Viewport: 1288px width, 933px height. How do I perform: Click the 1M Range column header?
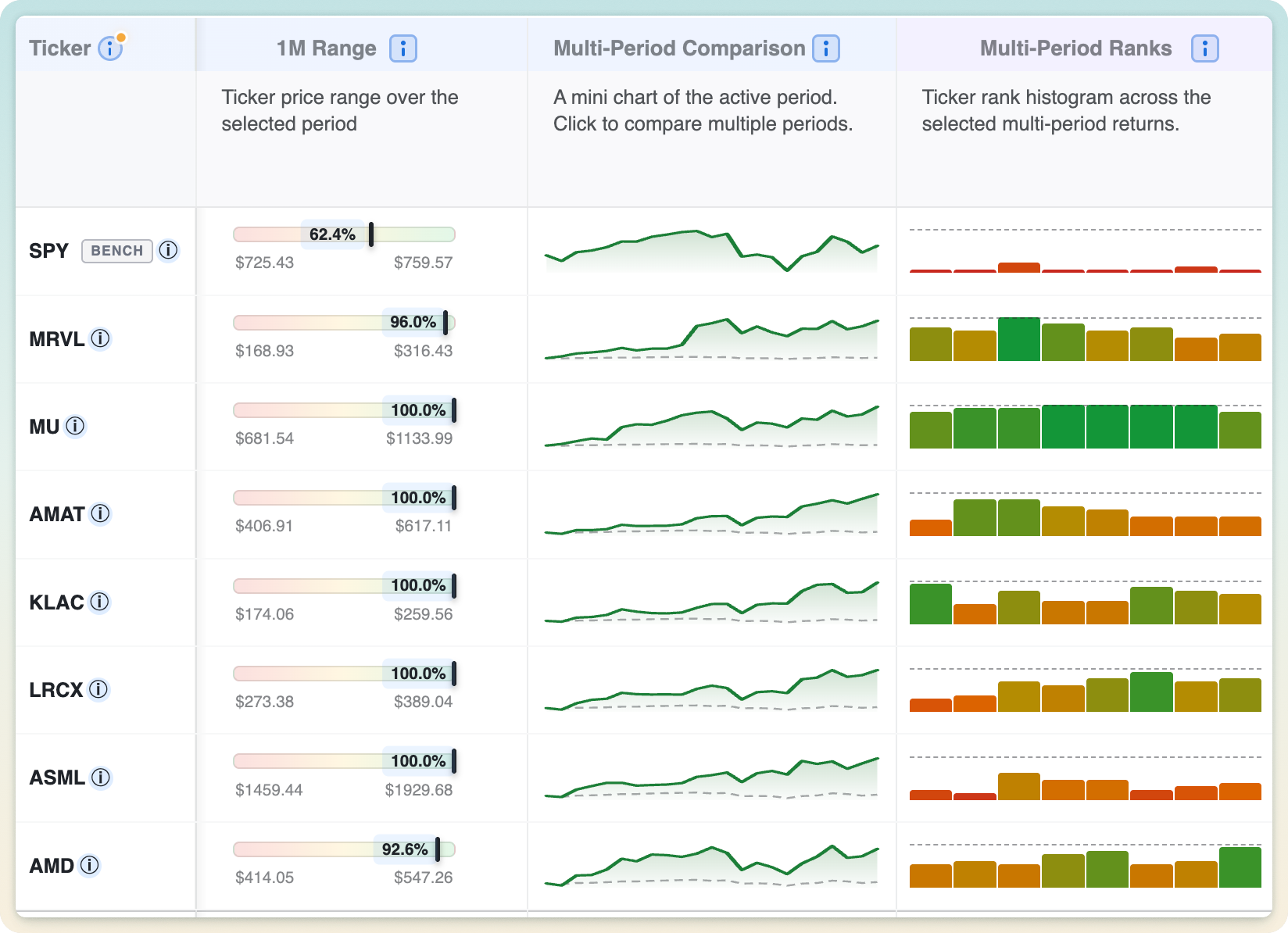coord(327,48)
